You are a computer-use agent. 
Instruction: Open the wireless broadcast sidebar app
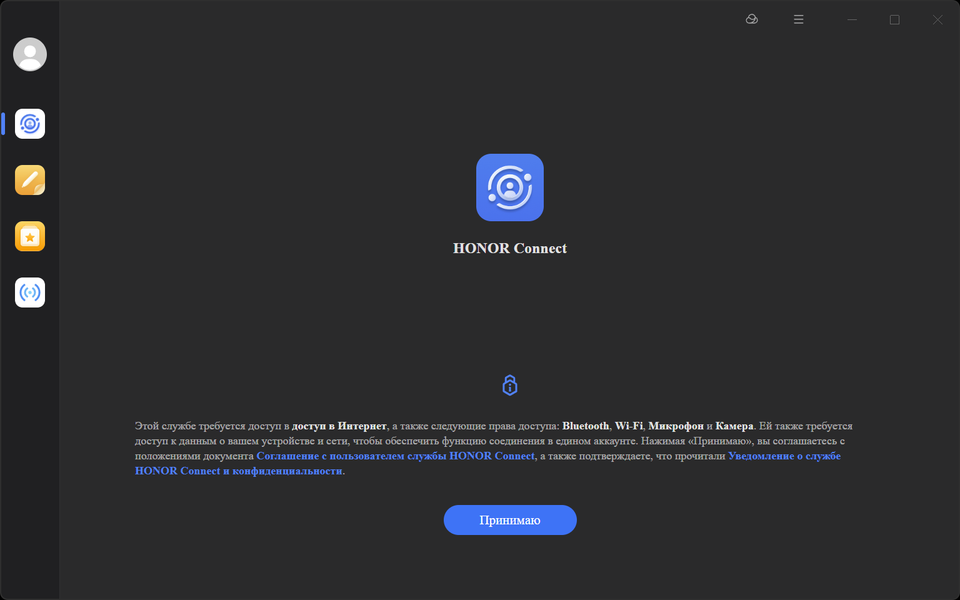30,293
